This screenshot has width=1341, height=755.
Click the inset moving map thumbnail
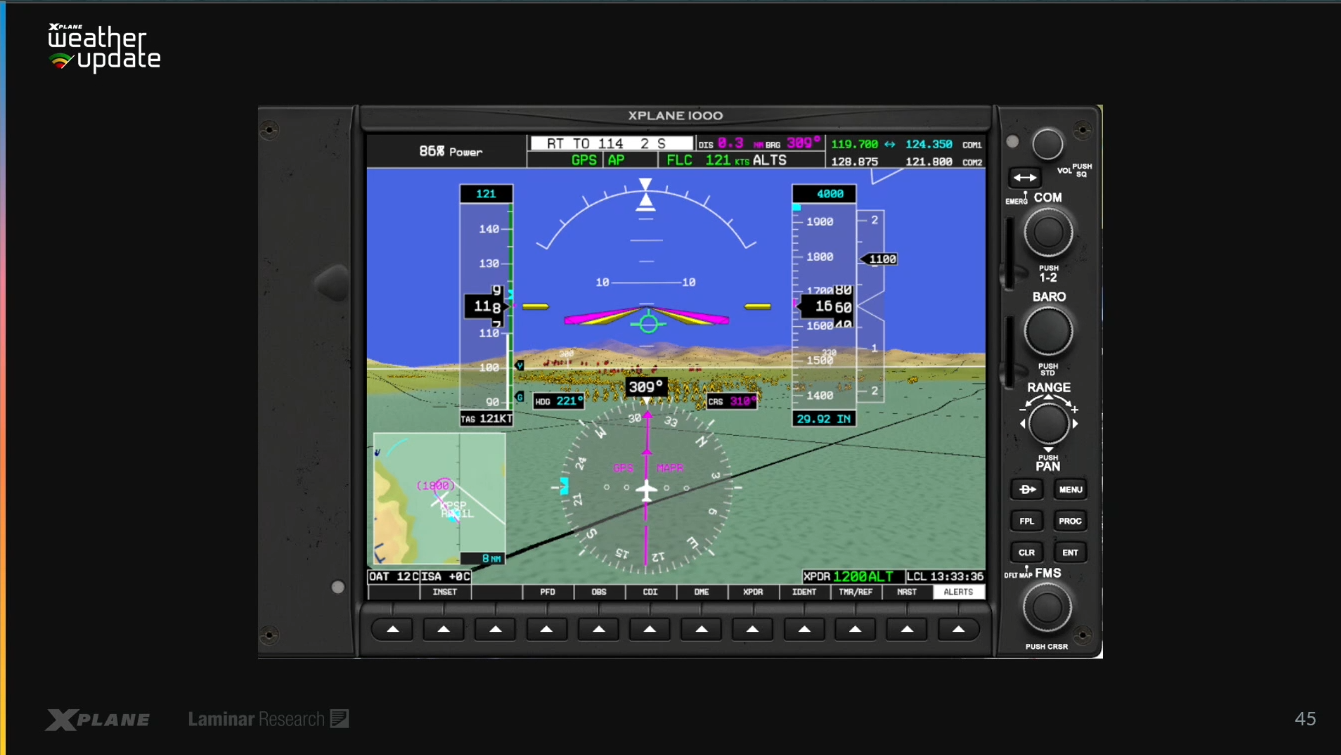(x=439, y=498)
